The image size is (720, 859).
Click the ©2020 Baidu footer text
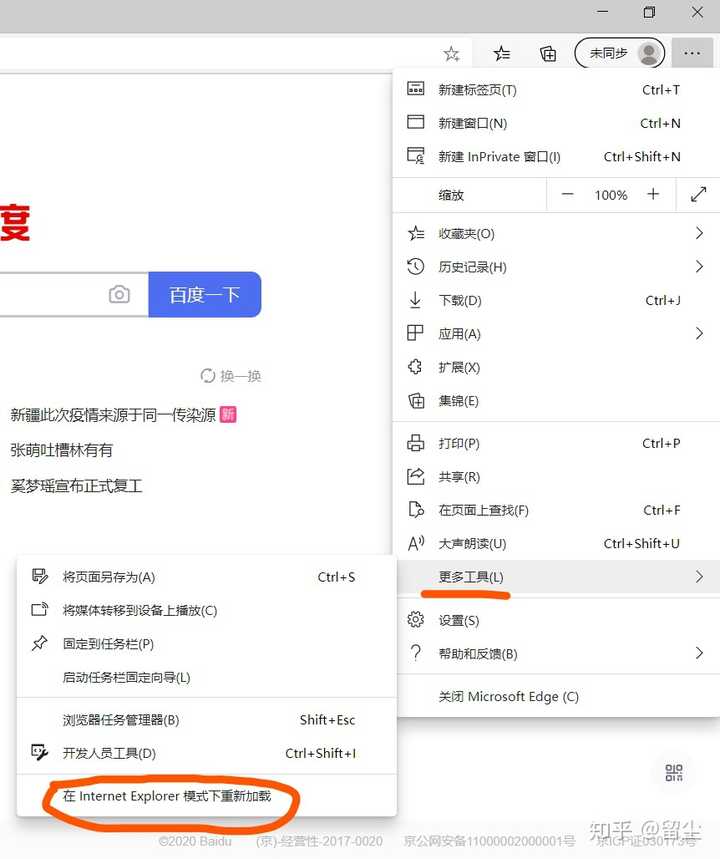[195, 841]
